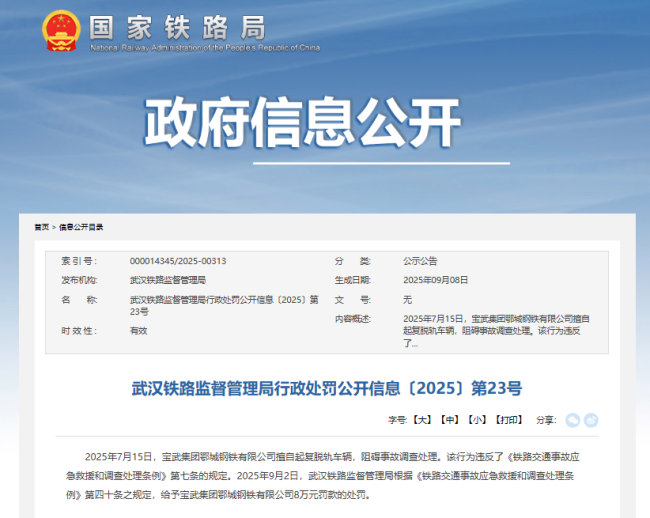Share the notice via Weibo icon
This screenshot has width=650, height=518.
(591, 420)
